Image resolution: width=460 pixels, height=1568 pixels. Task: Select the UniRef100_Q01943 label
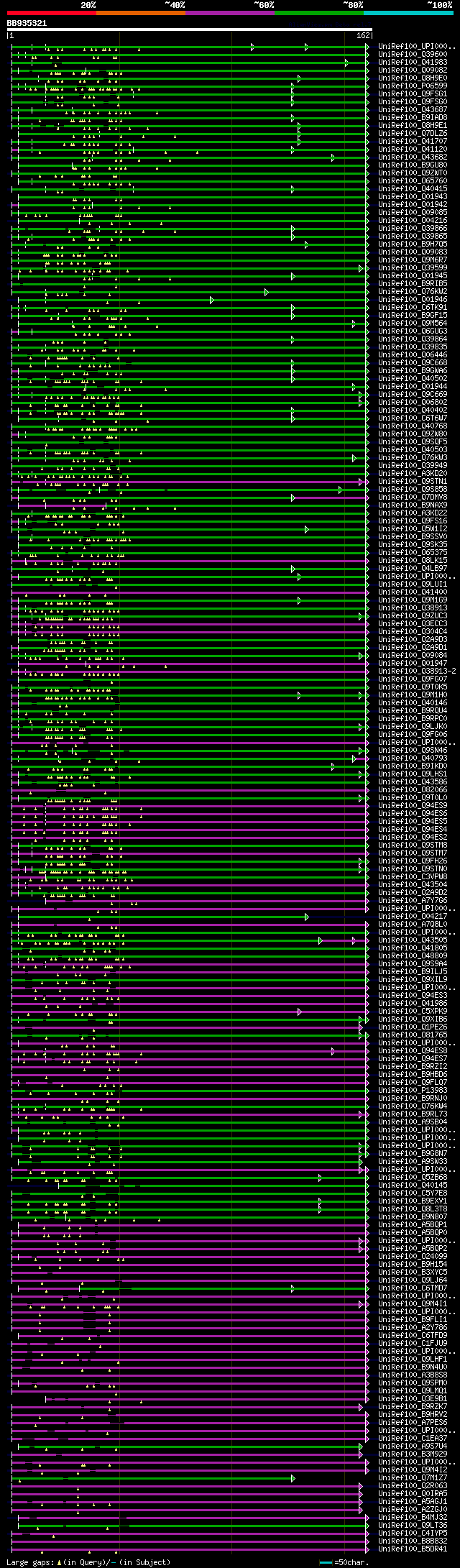(413, 196)
